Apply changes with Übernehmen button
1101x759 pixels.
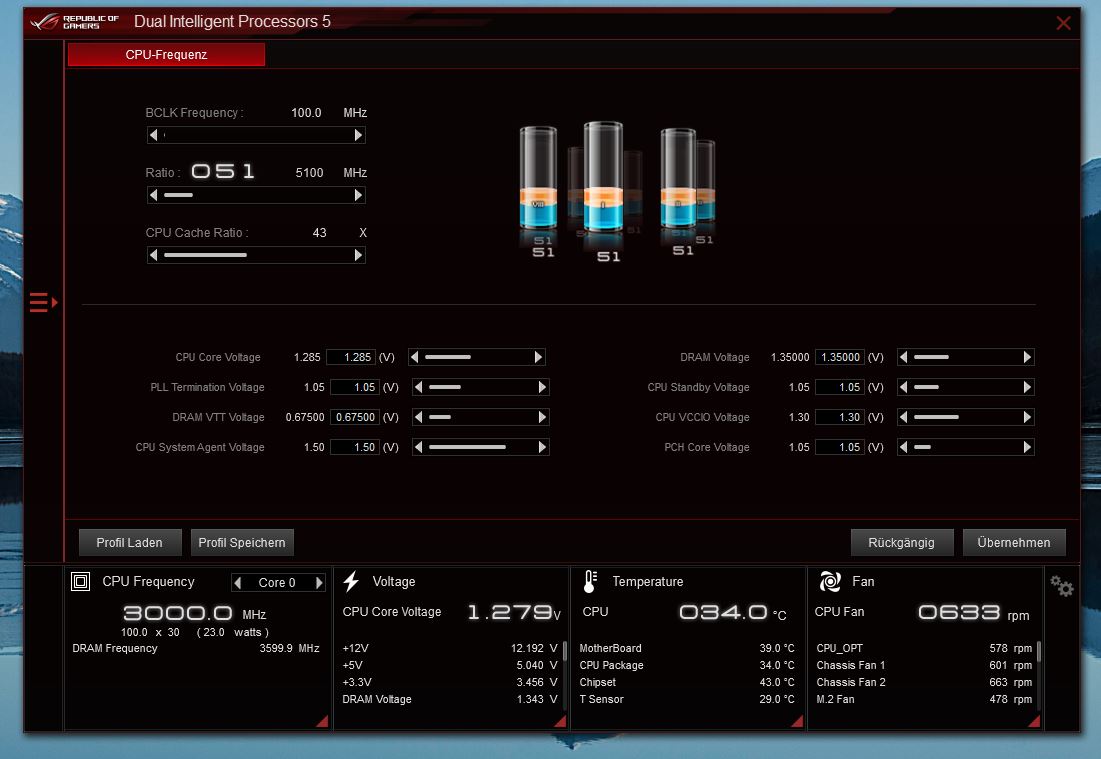point(1014,543)
